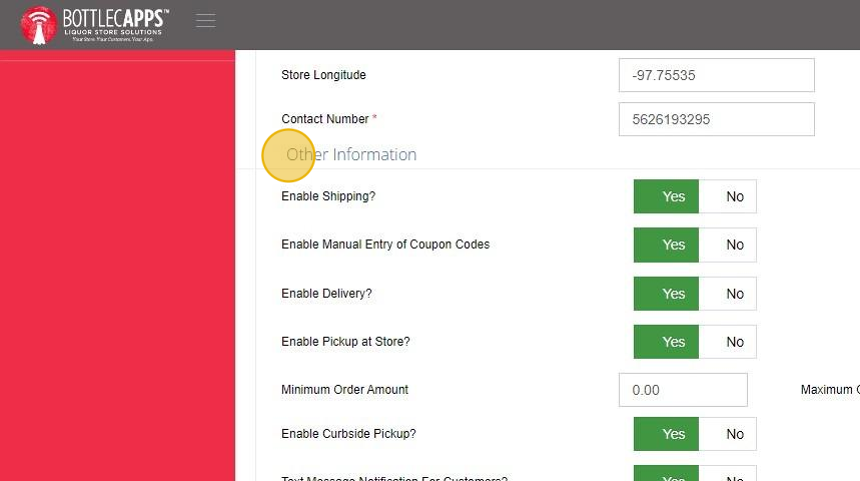Click the Enable Pickup at Store? label
860x481 pixels.
tap(346, 342)
